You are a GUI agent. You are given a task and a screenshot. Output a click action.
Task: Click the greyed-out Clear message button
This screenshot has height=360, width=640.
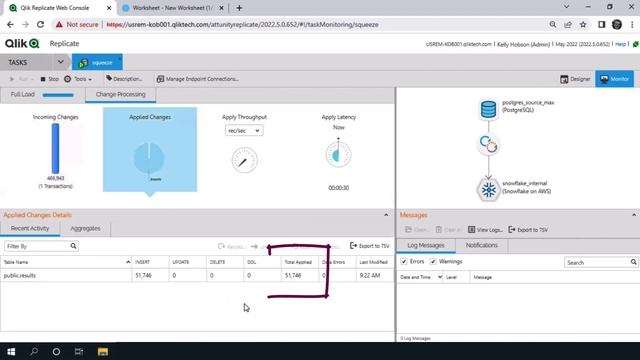click(x=448, y=230)
